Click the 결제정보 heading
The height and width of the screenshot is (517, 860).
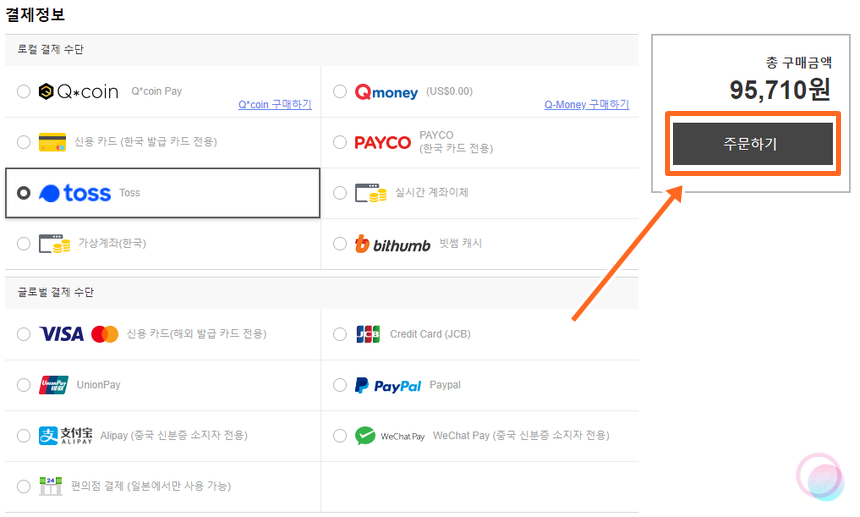(35, 14)
